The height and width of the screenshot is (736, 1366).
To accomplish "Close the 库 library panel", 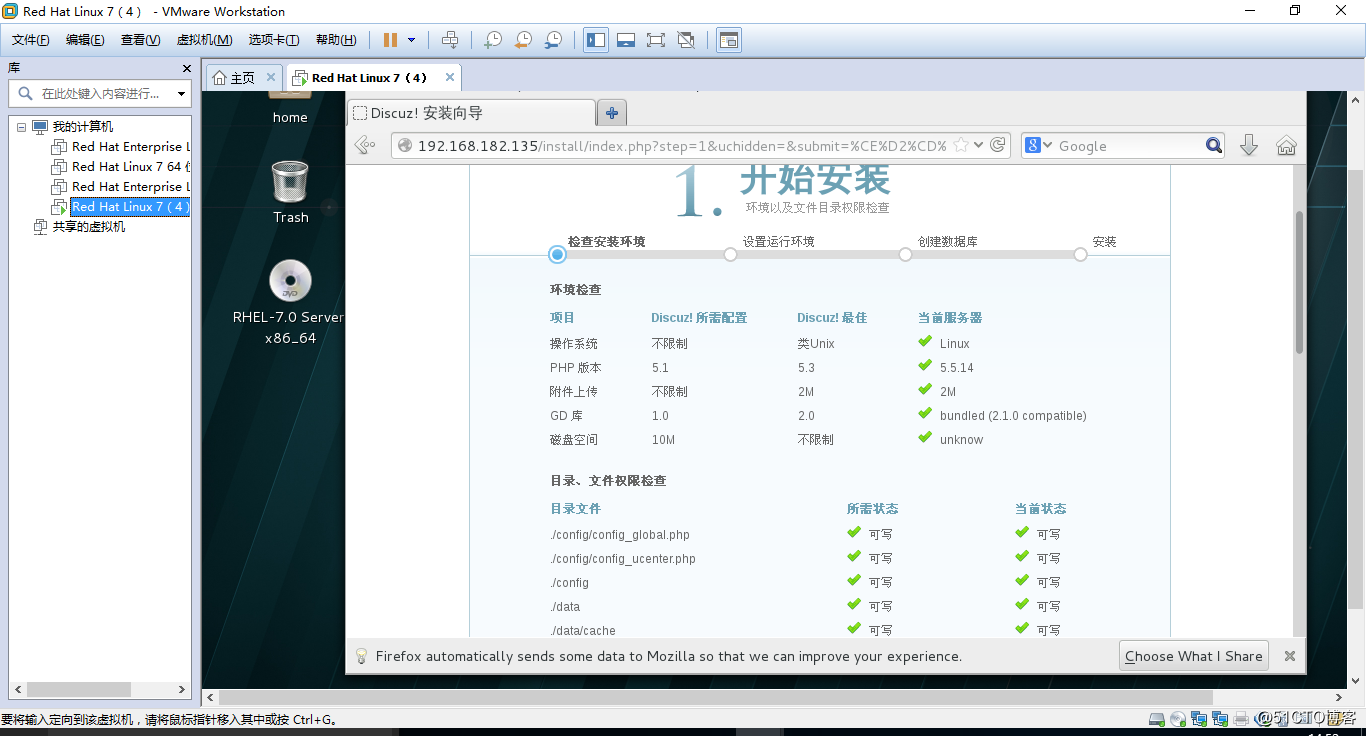I will pyautogui.click(x=187, y=68).
